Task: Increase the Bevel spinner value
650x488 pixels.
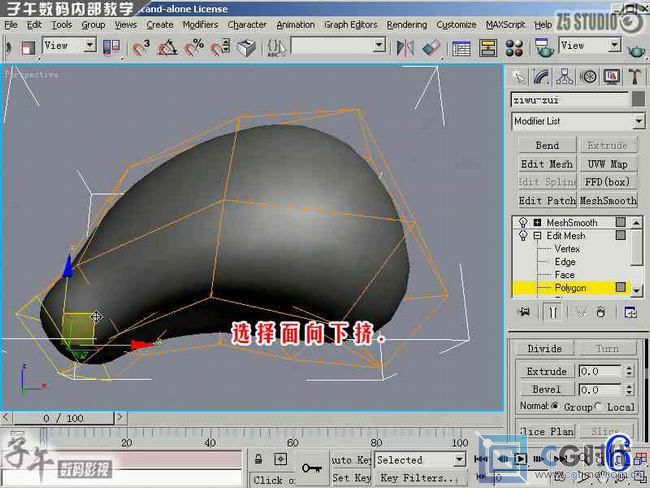Action: coord(630,386)
